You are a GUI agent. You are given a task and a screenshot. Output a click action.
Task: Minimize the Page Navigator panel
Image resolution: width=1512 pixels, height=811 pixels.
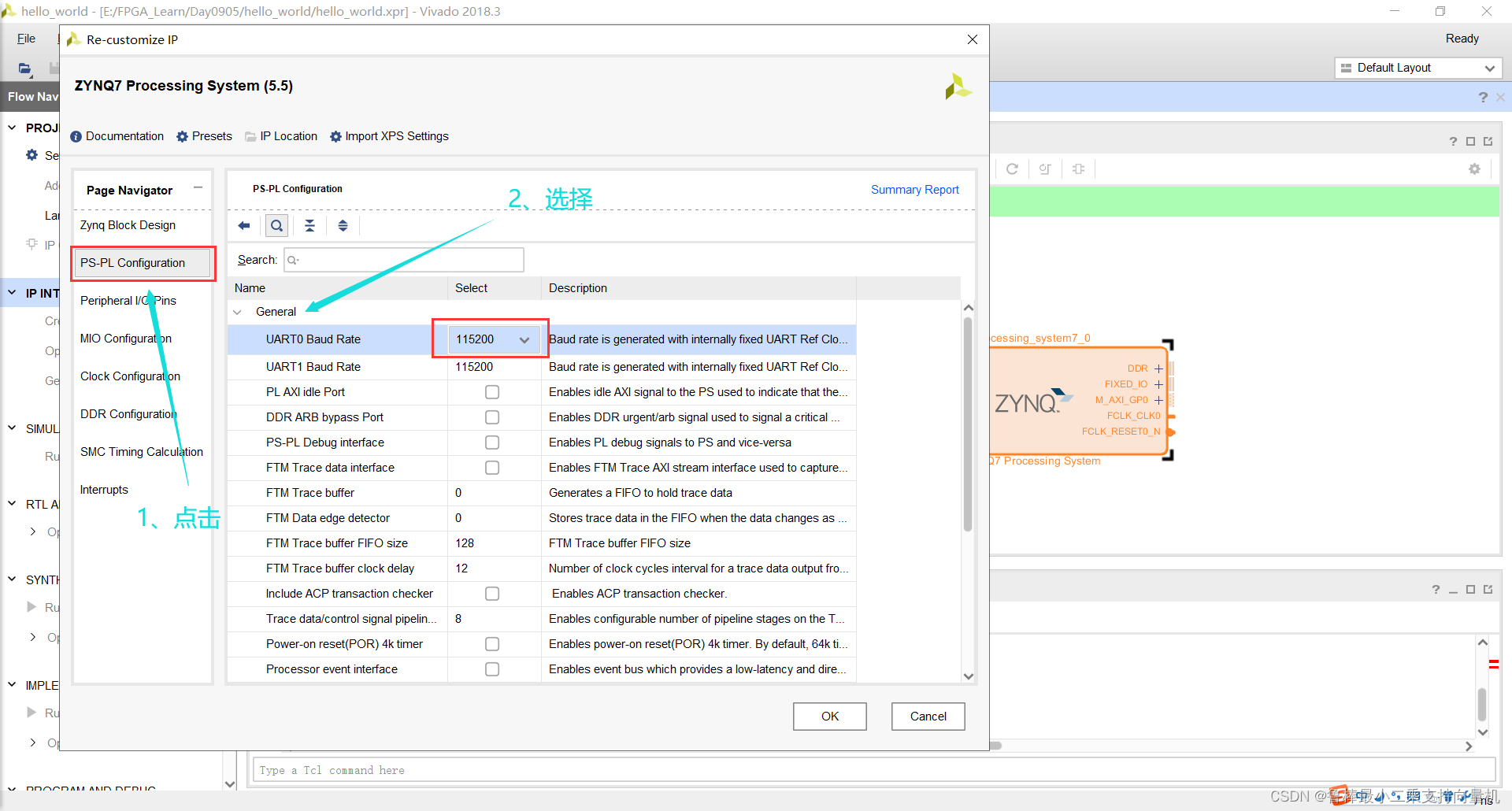(x=198, y=188)
